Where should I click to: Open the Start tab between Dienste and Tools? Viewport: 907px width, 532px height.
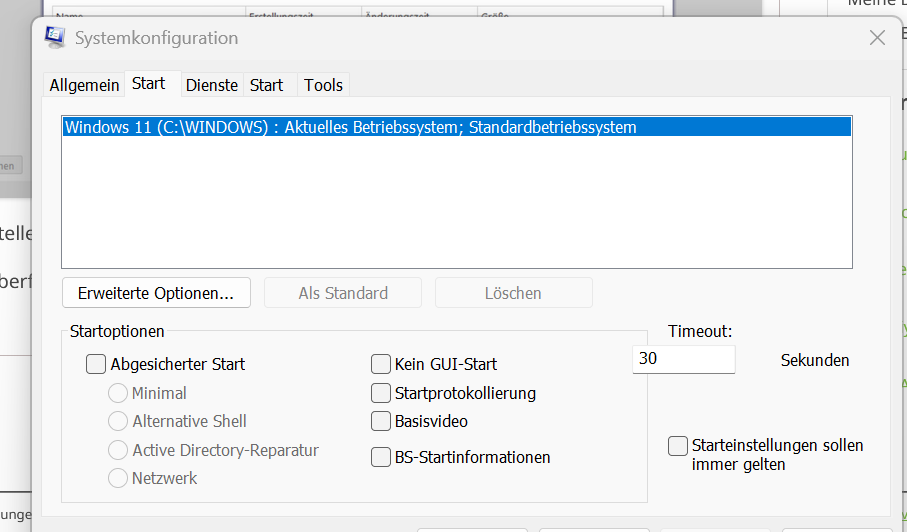click(267, 85)
